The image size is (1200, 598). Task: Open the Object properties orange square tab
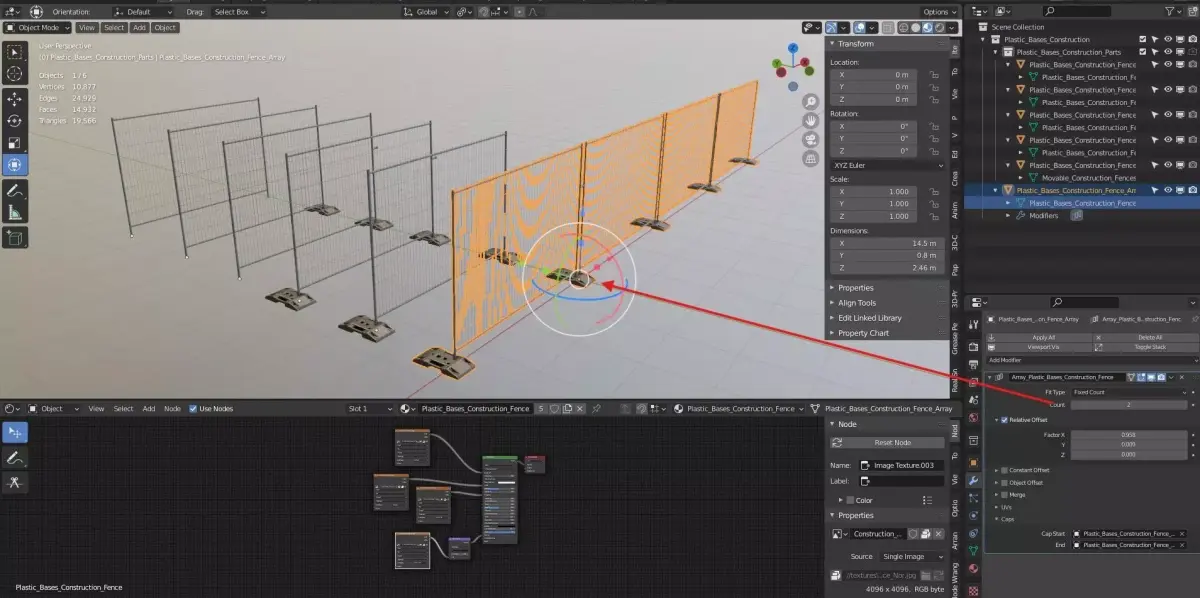click(x=973, y=463)
